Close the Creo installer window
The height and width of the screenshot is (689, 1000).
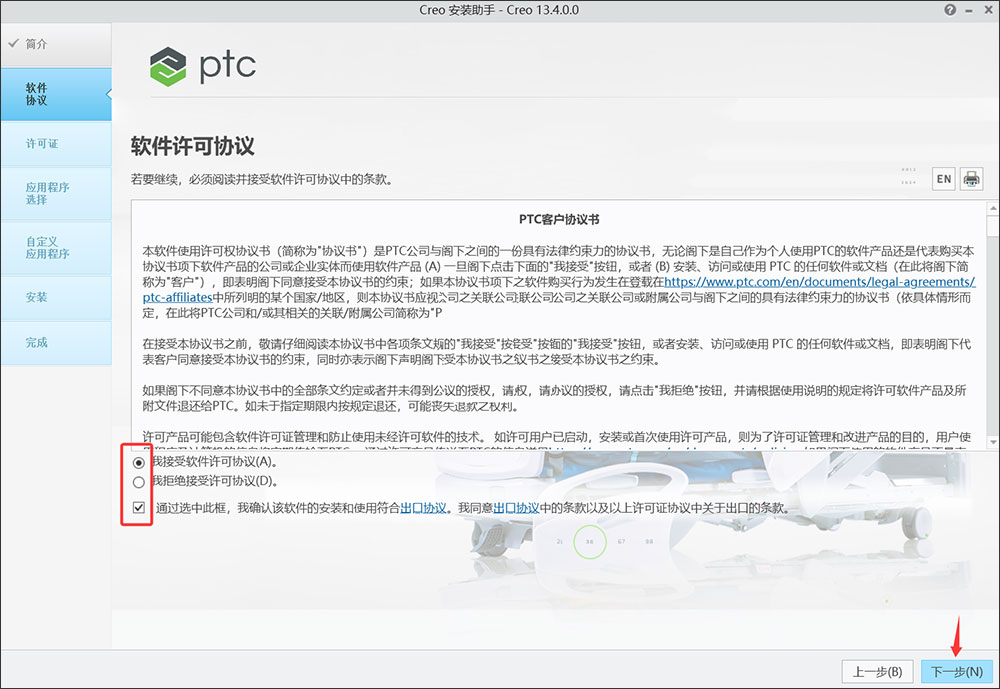click(989, 10)
